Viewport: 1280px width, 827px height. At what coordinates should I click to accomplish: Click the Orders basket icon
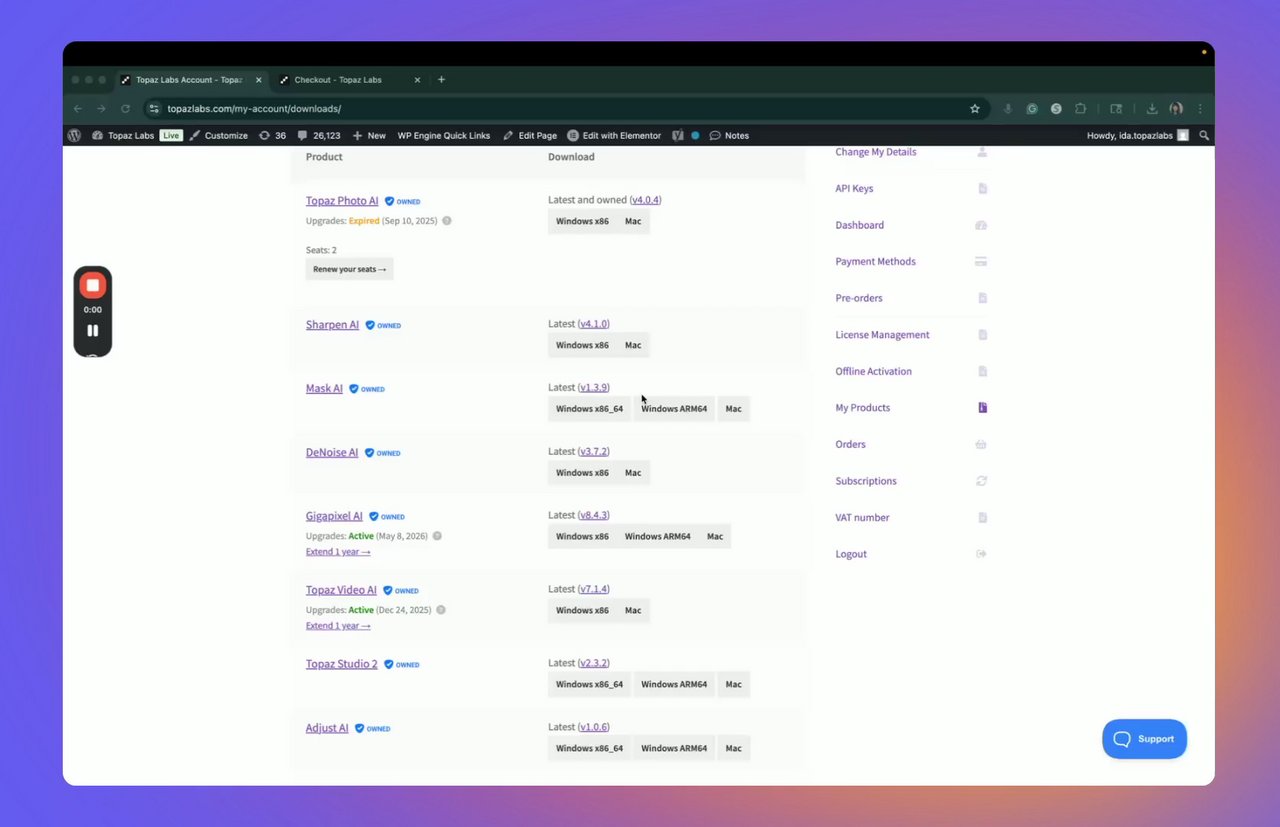click(981, 444)
